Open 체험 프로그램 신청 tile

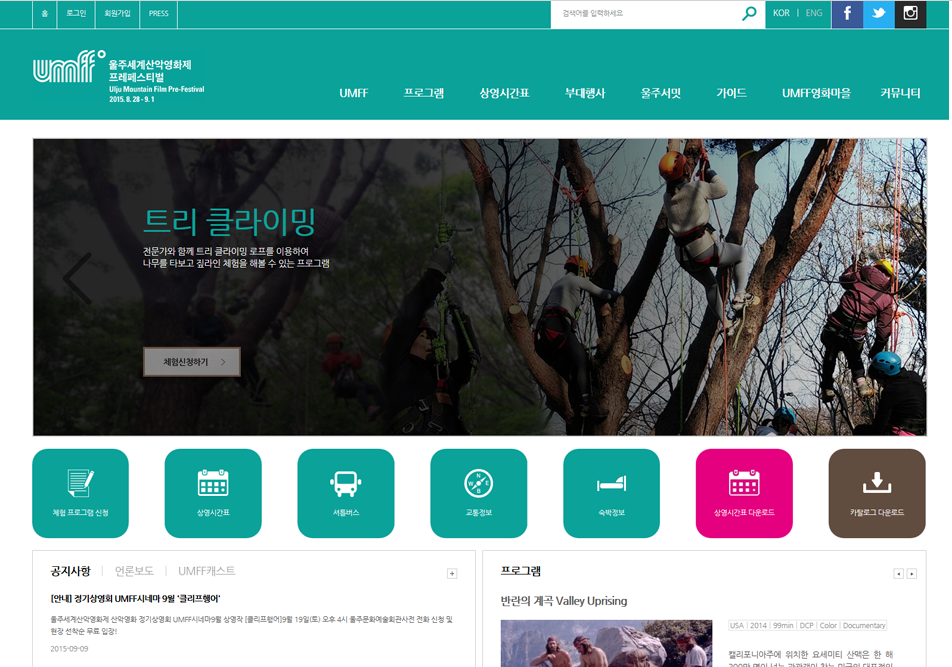(81, 493)
